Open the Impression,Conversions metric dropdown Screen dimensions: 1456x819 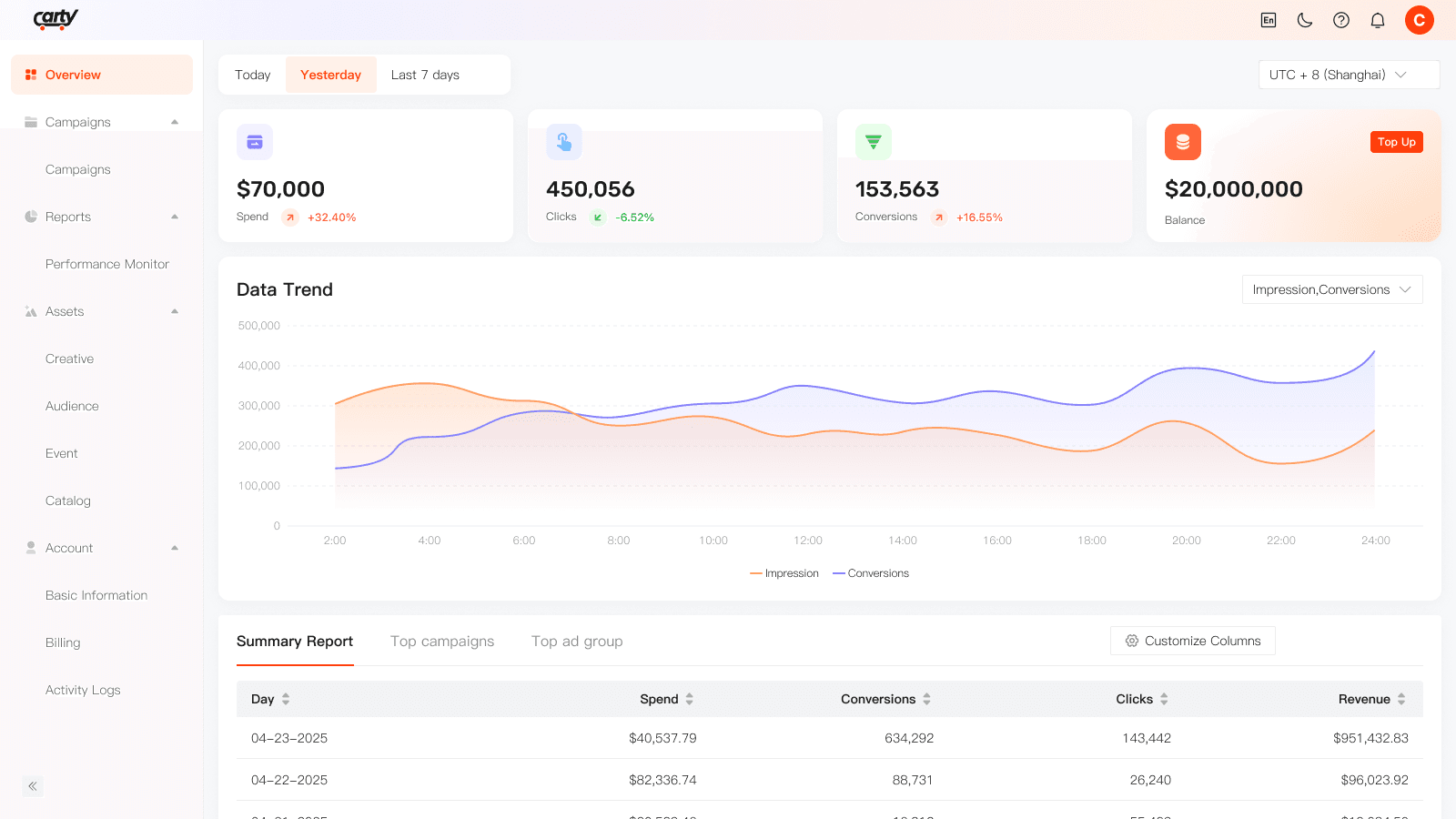point(1332,289)
